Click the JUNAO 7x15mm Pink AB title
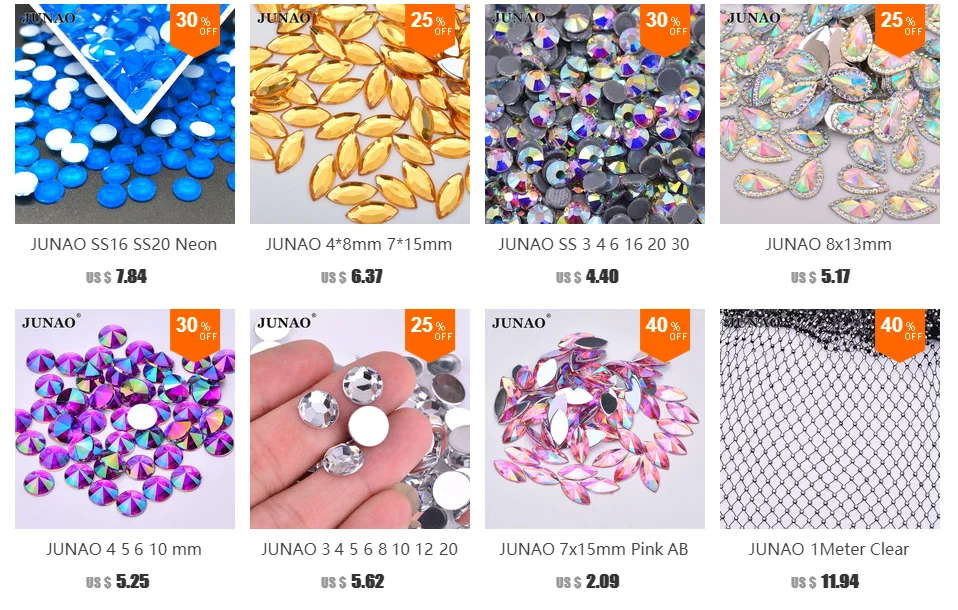958x610 pixels. (x=594, y=549)
